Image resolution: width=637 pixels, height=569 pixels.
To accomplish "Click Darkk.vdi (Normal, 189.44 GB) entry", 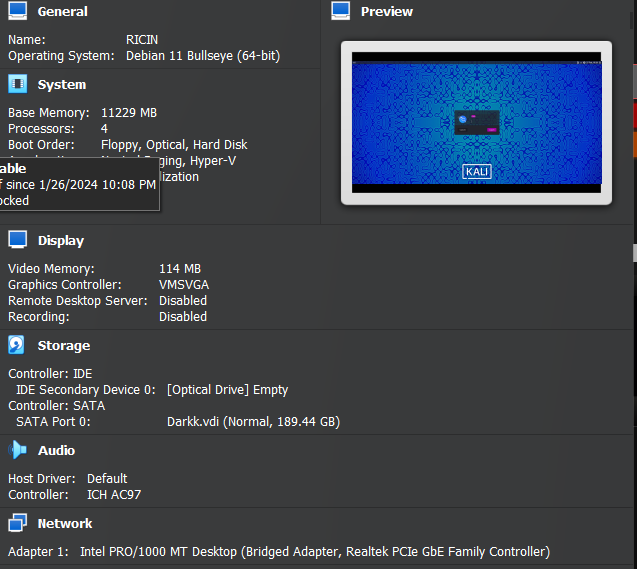I will [254, 422].
